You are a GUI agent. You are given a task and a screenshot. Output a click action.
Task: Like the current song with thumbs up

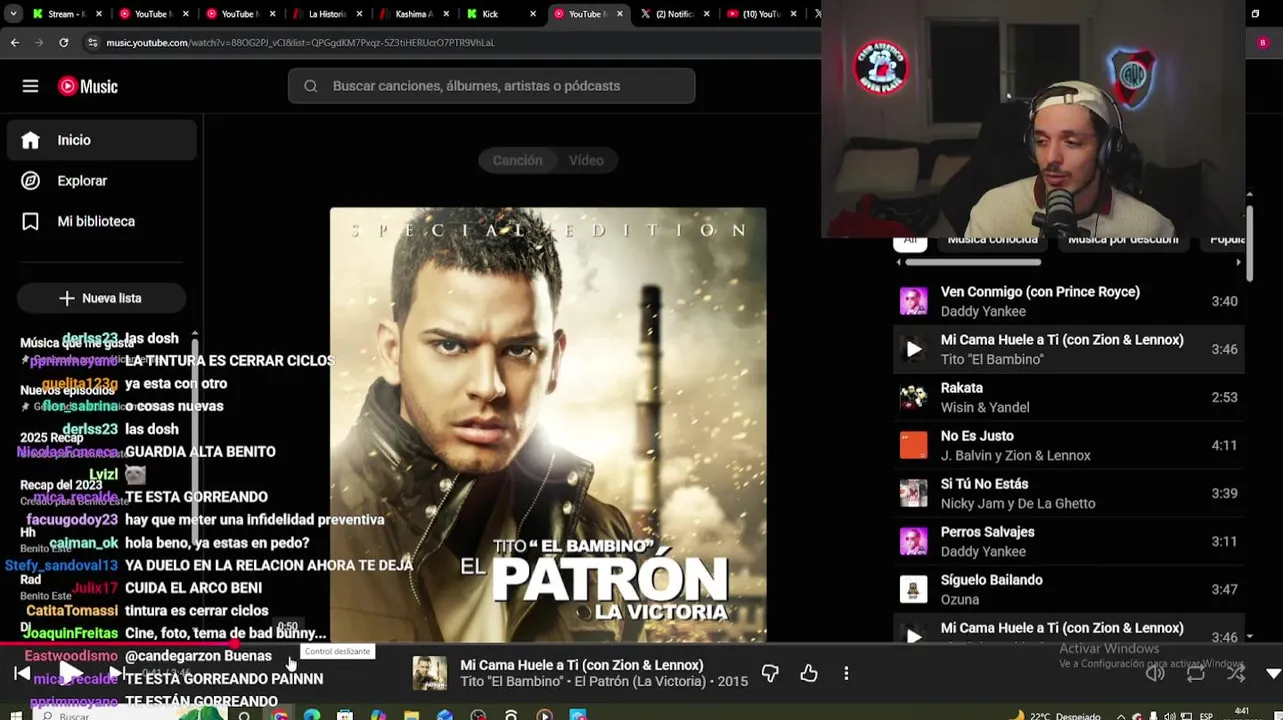[x=809, y=674]
